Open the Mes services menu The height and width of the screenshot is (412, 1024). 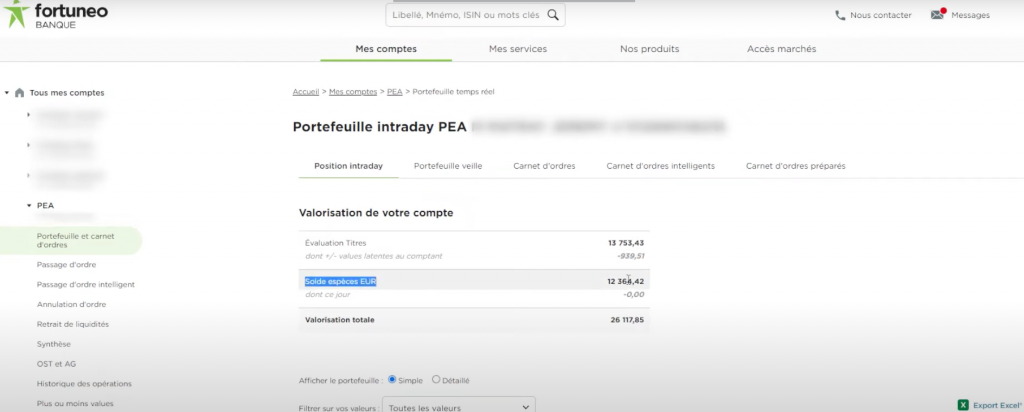[517, 49]
